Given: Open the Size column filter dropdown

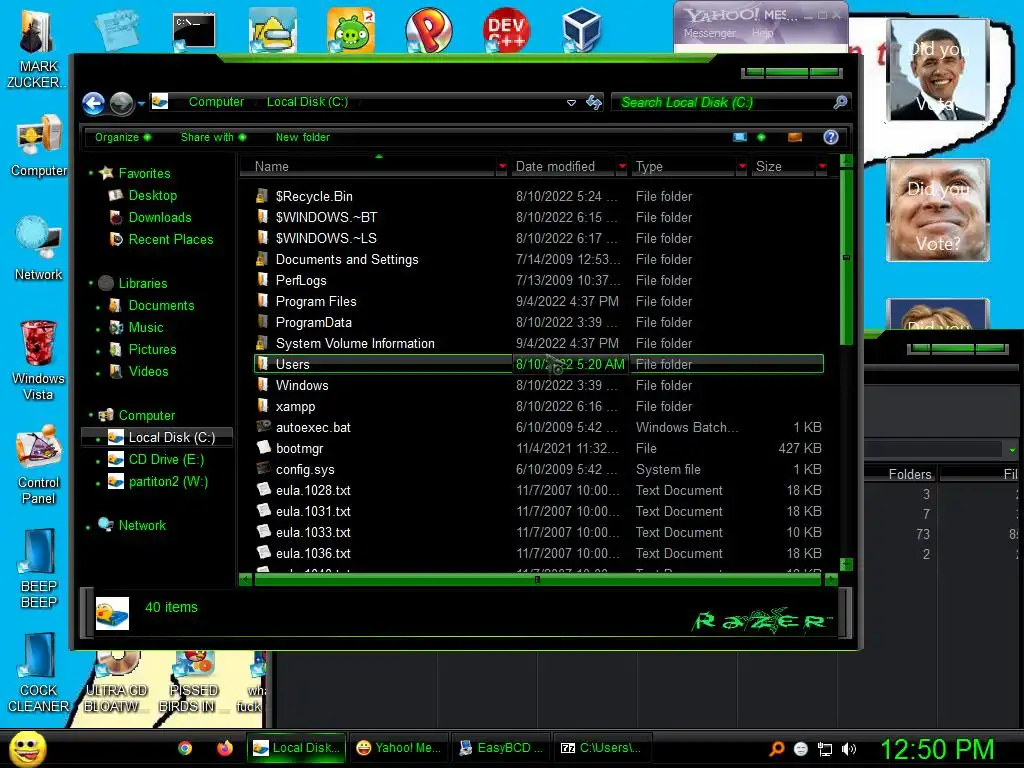Looking at the screenshot, I should (822, 167).
